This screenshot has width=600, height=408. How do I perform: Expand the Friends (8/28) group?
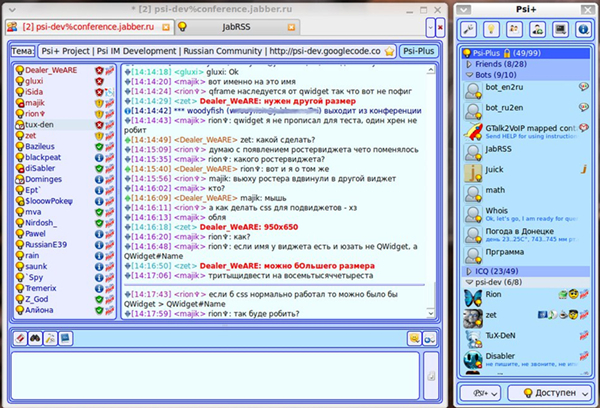[469, 64]
